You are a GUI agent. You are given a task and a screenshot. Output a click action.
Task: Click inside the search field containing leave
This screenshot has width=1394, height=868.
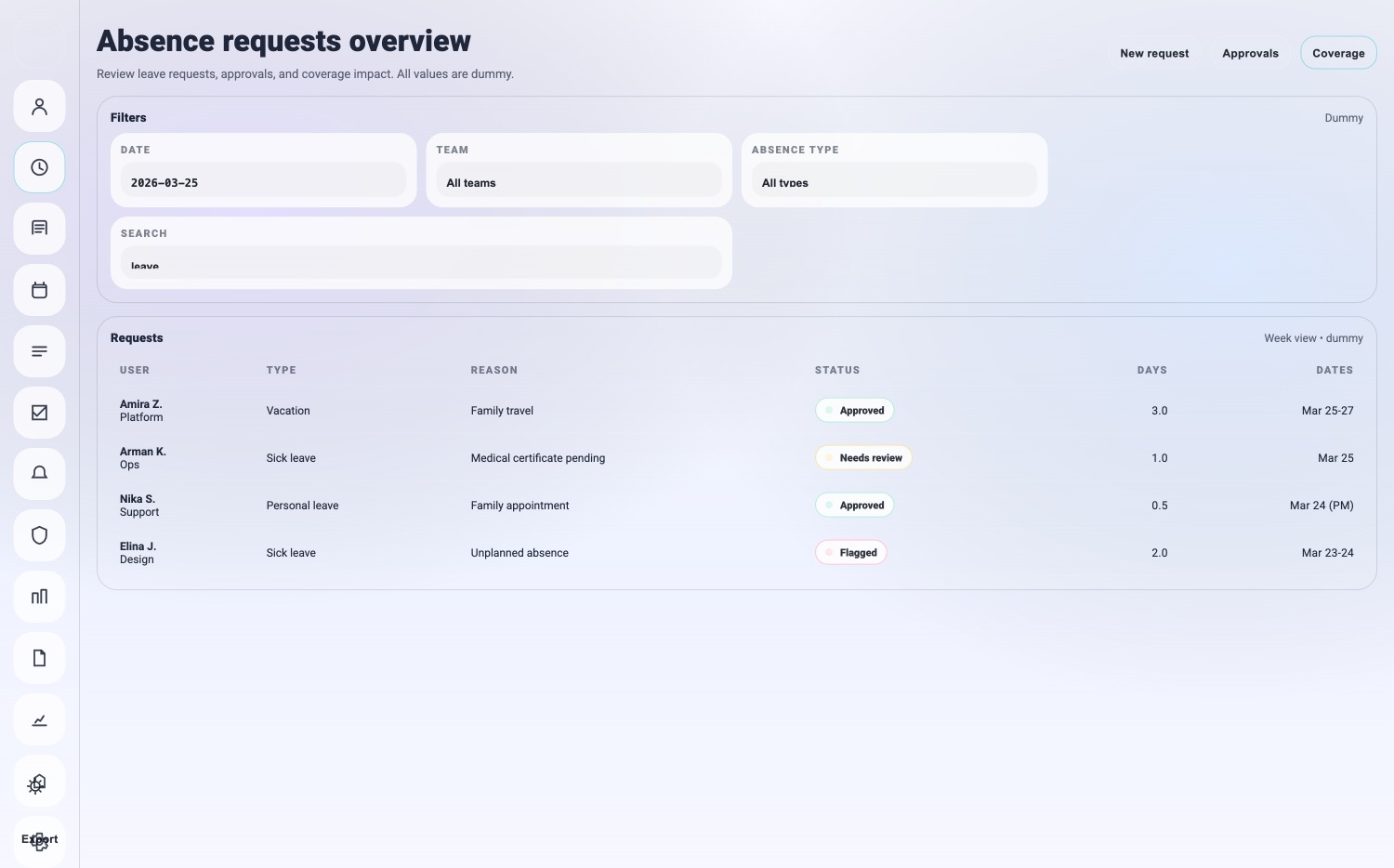pyautogui.click(x=420, y=263)
